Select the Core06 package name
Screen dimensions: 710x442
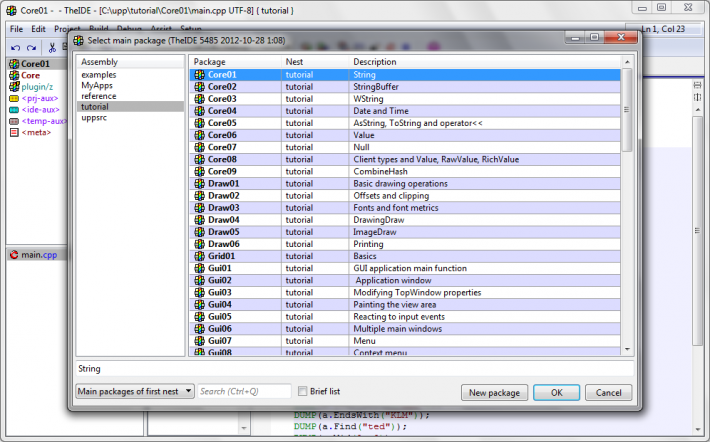[222, 135]
